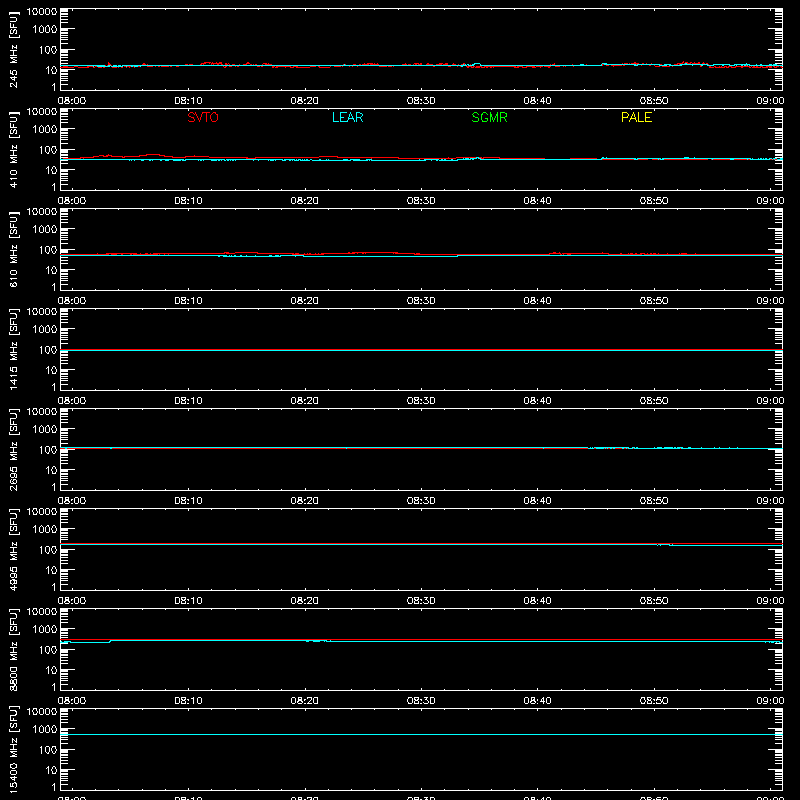Click the 08:50 time label below 2695 MHz plot

654,501
